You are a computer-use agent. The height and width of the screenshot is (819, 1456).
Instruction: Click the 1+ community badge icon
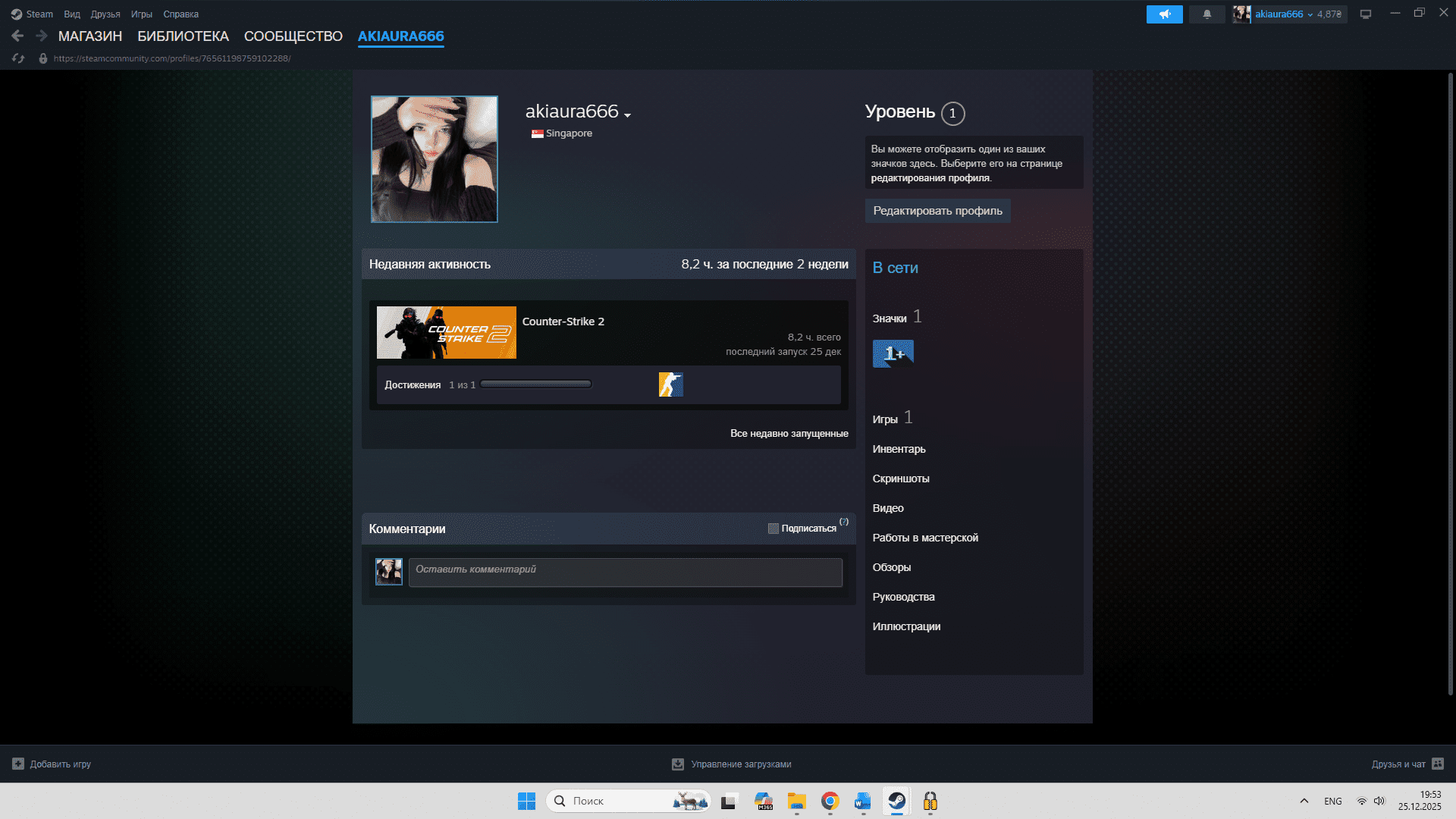pyautogui.click(x=893, y=353)
